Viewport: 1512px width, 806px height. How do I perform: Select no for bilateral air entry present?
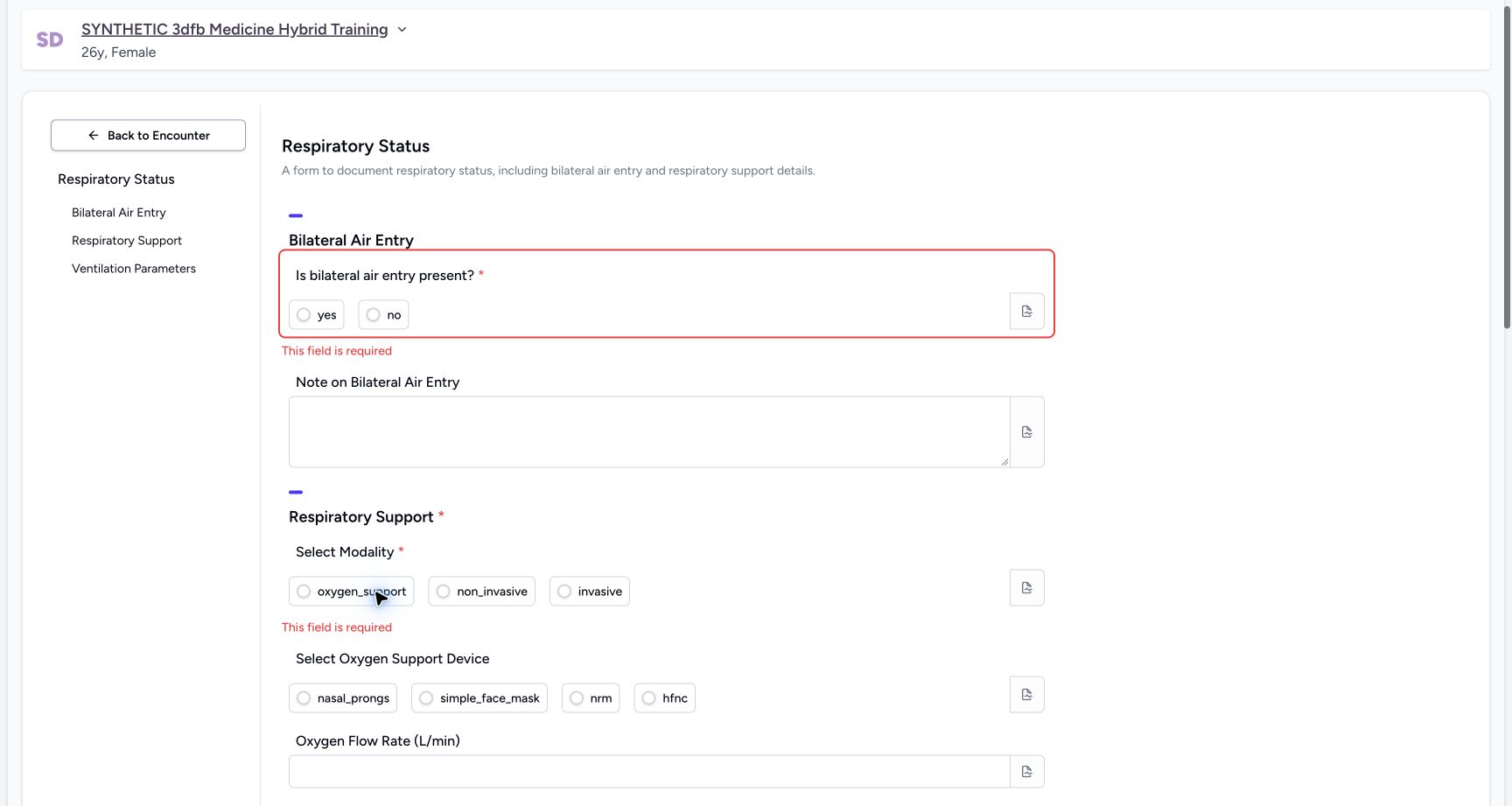pos(383,315)
